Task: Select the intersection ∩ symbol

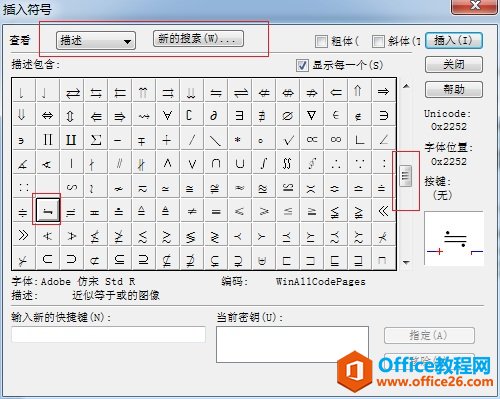Action: pyautogui.click(x=216, y=163)
